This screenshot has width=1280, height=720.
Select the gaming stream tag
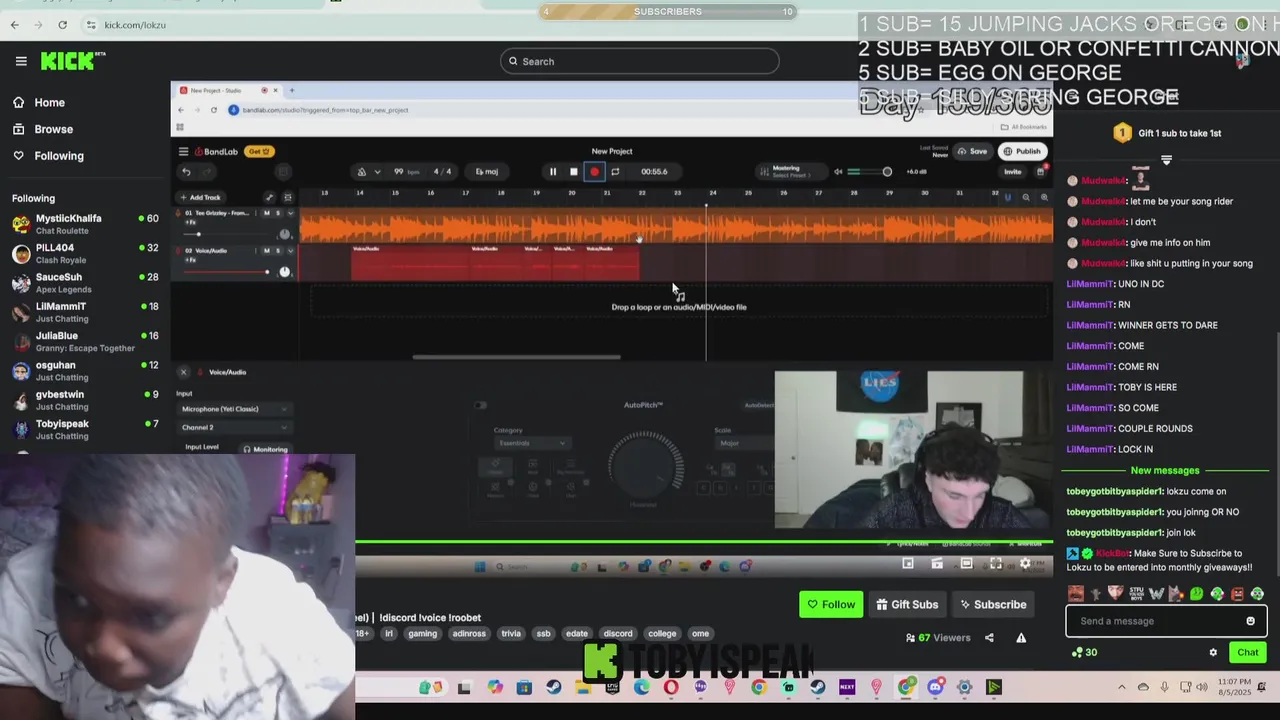422,633
